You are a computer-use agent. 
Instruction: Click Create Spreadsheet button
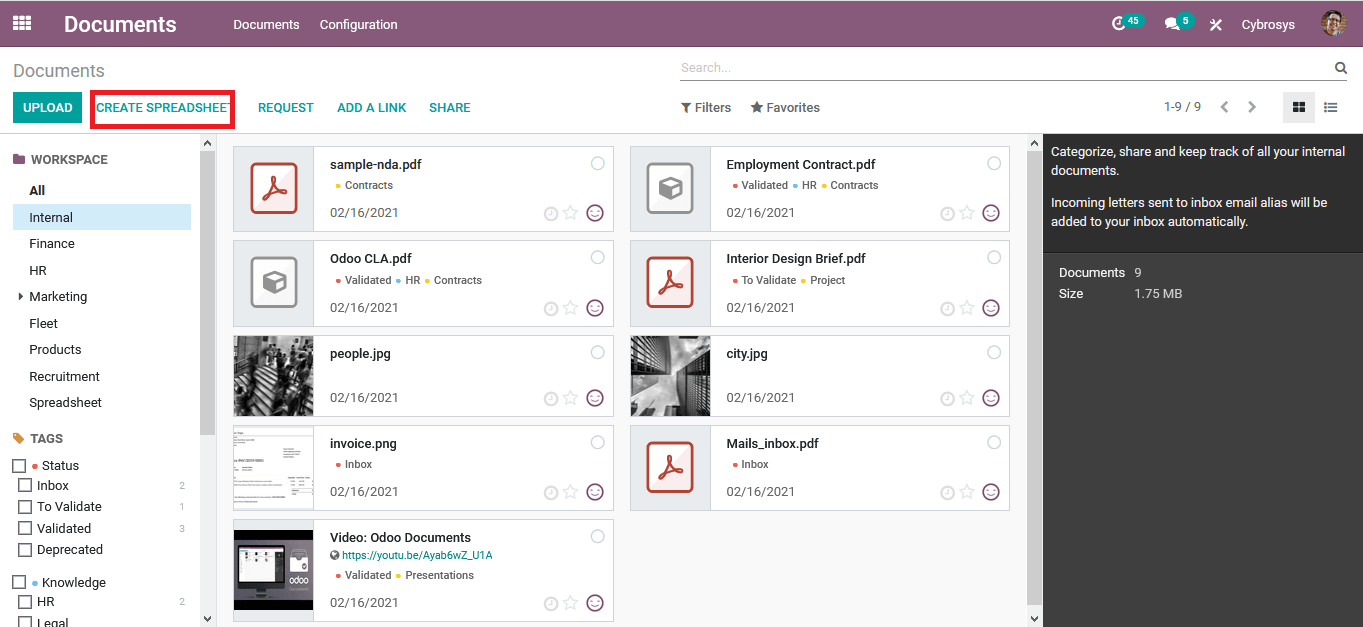tap(163, 107)
